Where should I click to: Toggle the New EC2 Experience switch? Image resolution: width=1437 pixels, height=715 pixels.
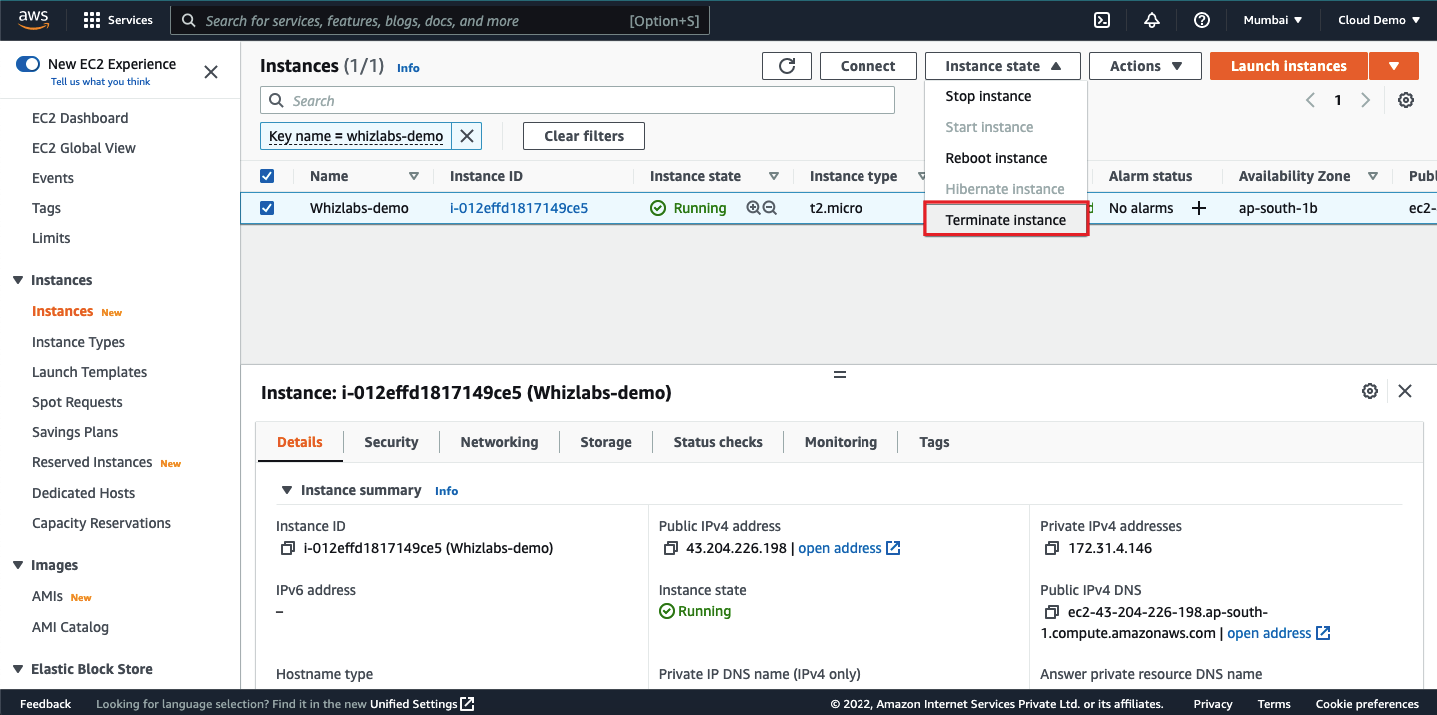tap(28, 64)
